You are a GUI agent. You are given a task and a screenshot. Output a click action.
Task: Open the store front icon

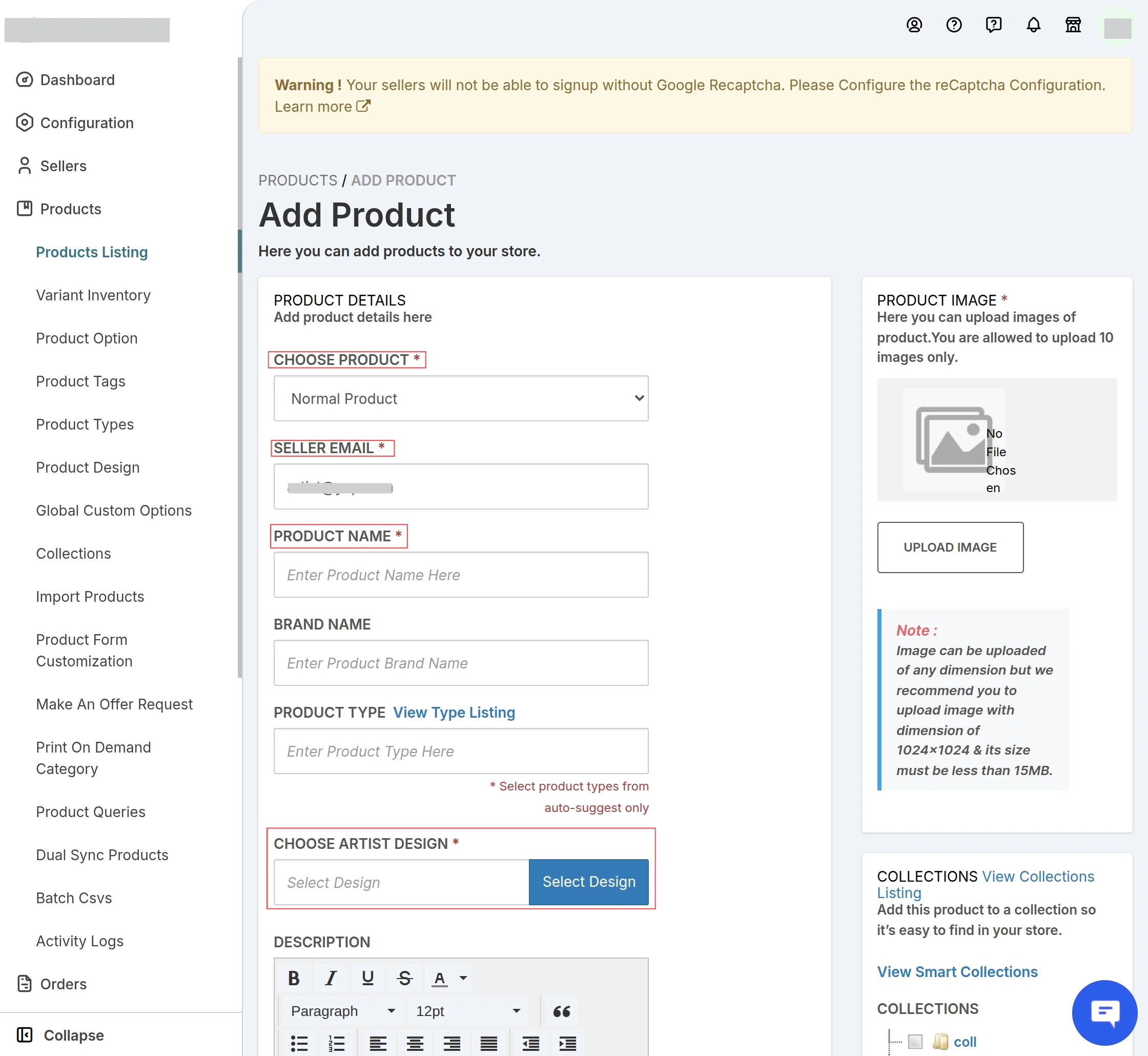pos(1073,25)
